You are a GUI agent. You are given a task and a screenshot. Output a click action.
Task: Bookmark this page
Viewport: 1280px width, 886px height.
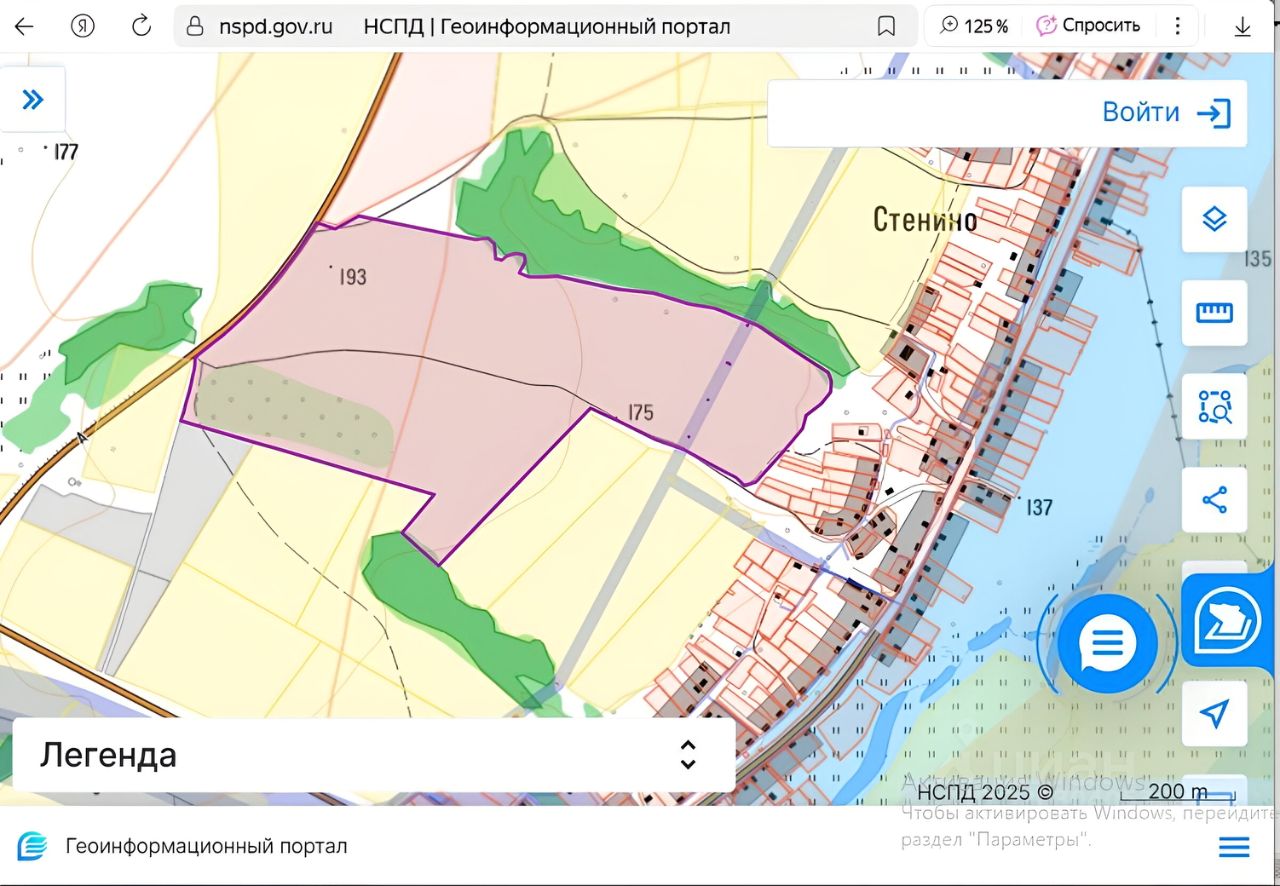886,26
